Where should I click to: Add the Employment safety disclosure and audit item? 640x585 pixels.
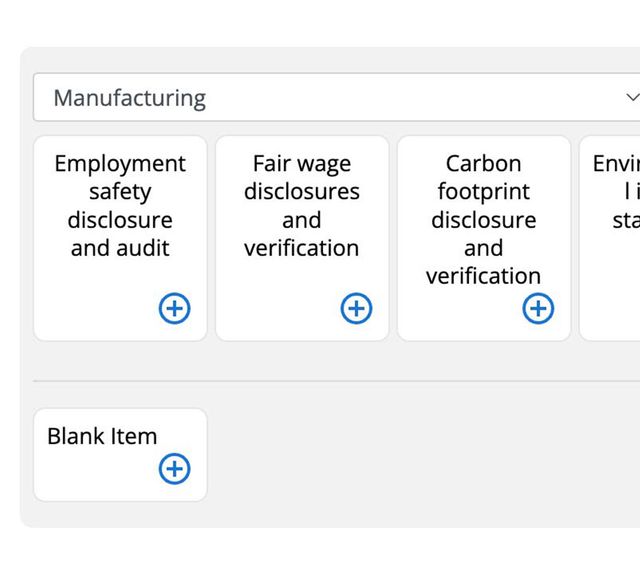[175, 309]
